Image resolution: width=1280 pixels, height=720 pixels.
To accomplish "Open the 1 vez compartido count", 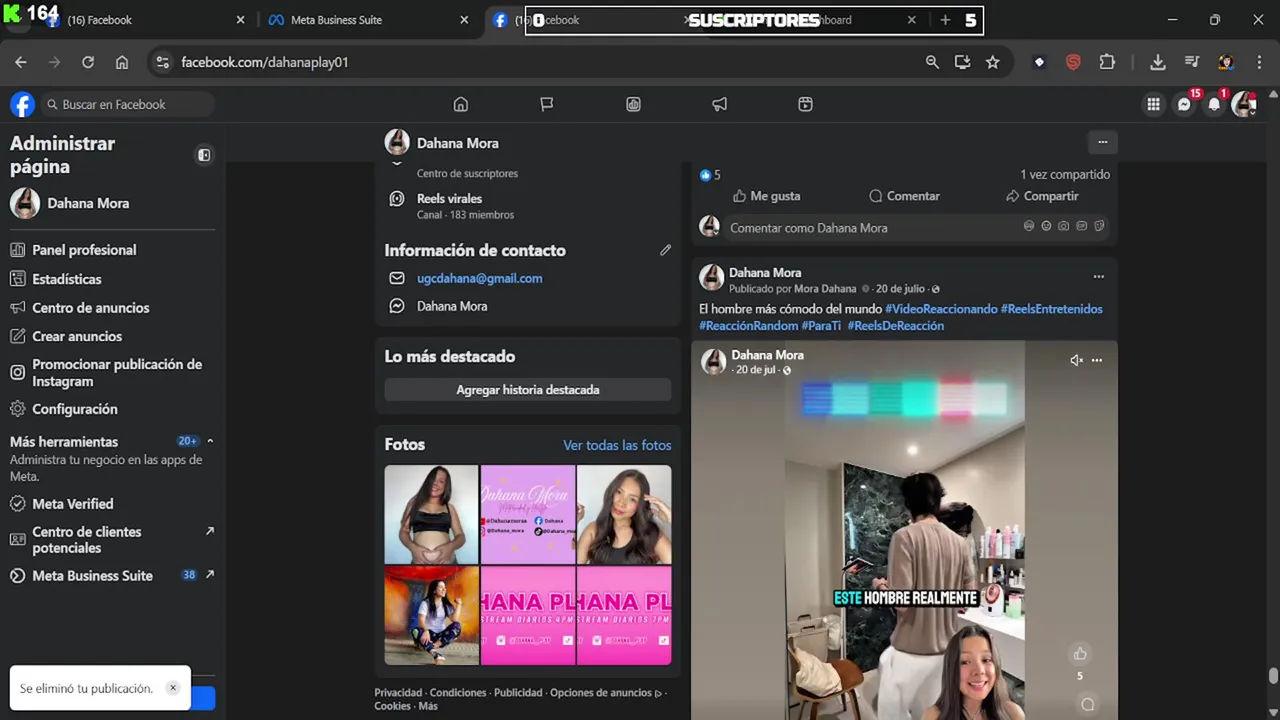I will [1065, 174].
